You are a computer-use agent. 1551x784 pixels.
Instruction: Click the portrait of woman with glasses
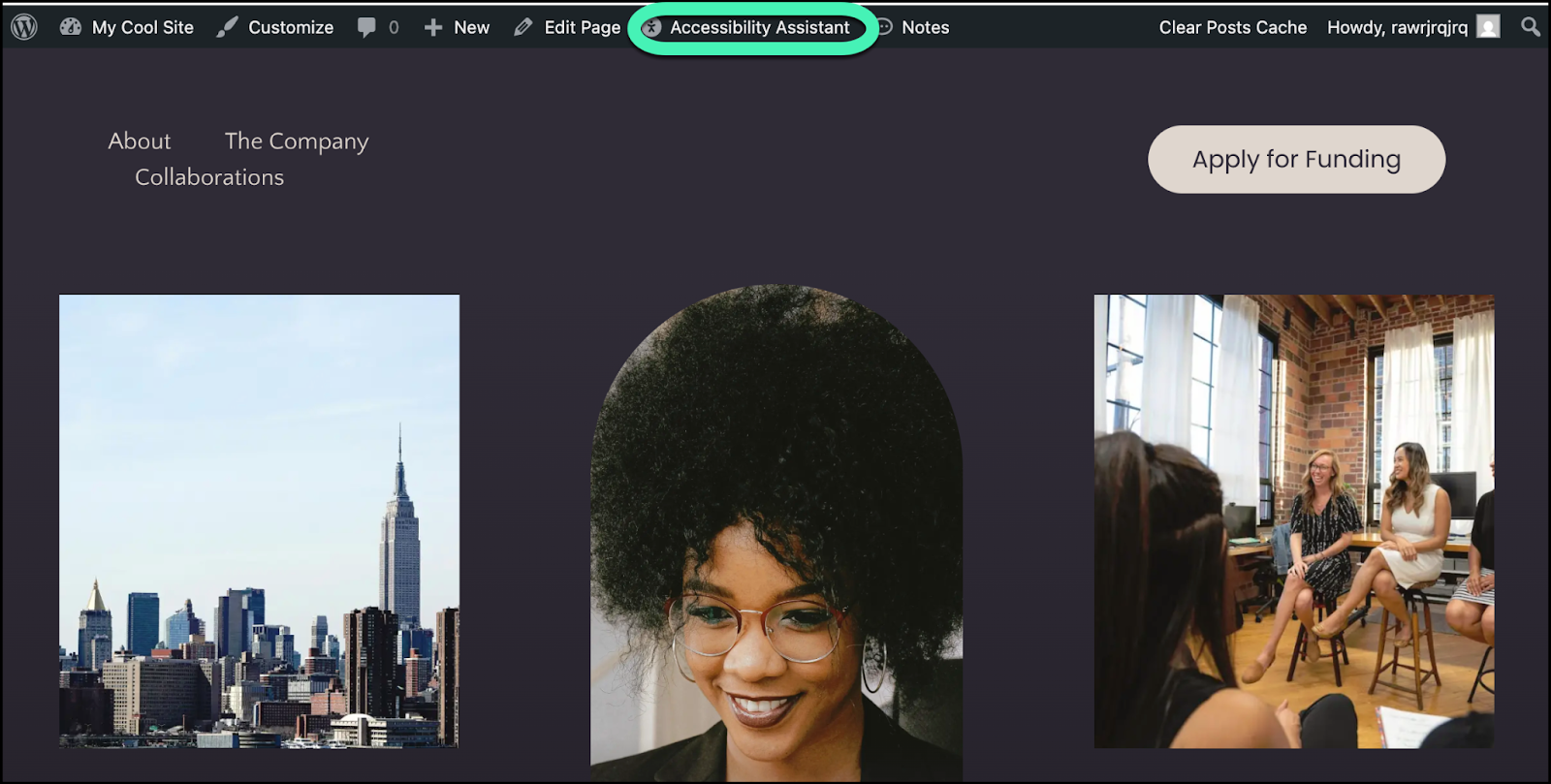pyautogui.click(x=776, y=533)
